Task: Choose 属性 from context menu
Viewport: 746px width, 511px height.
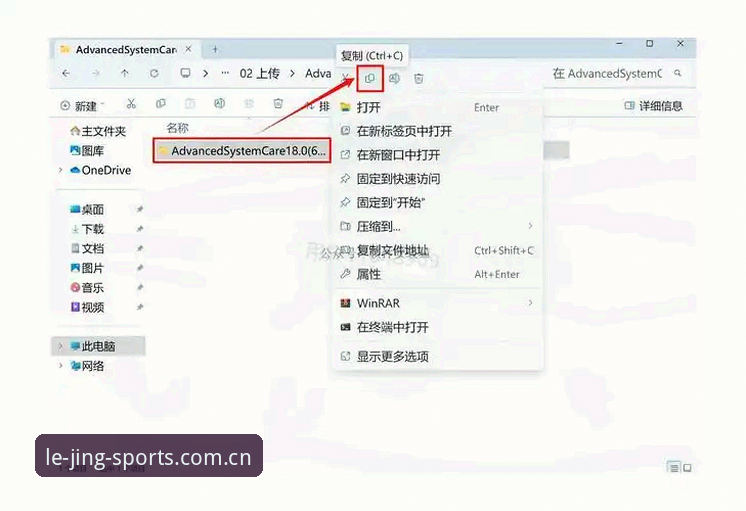Action: click(x=437, y=274)
